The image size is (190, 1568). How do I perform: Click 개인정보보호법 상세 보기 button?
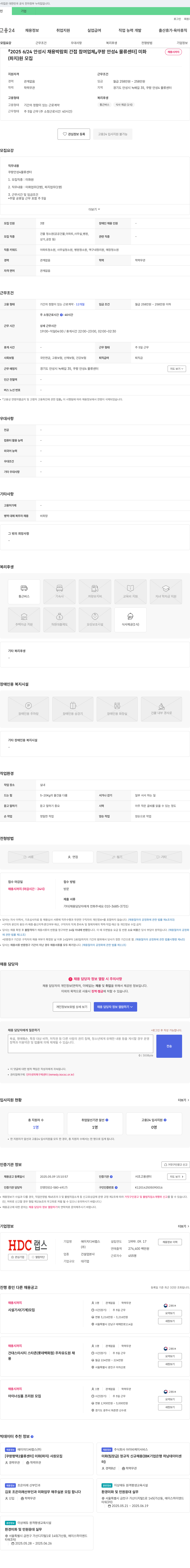(72, 1007)
